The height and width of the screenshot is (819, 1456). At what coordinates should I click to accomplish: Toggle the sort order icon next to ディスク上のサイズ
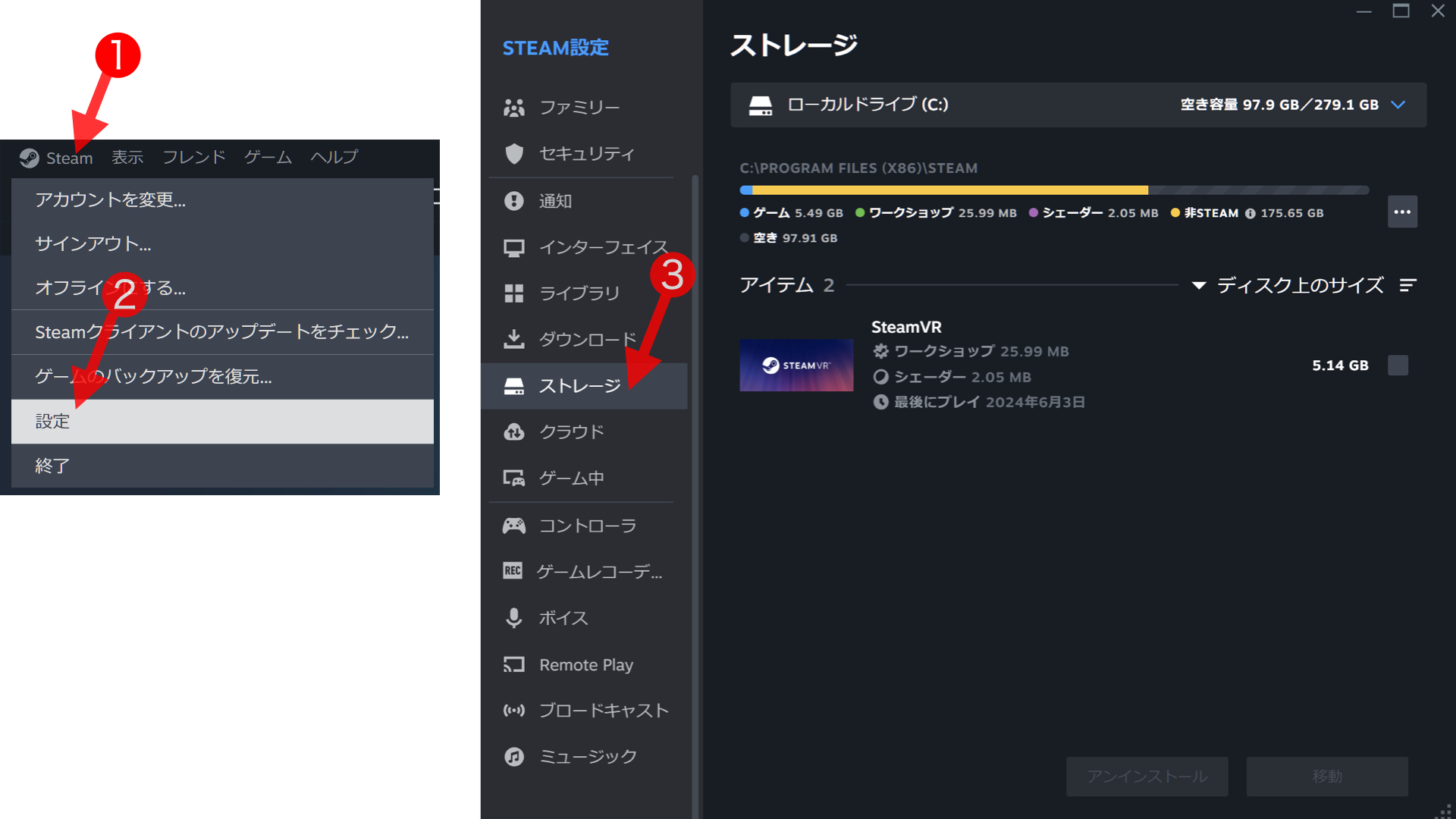click(x=1408, y=286)
